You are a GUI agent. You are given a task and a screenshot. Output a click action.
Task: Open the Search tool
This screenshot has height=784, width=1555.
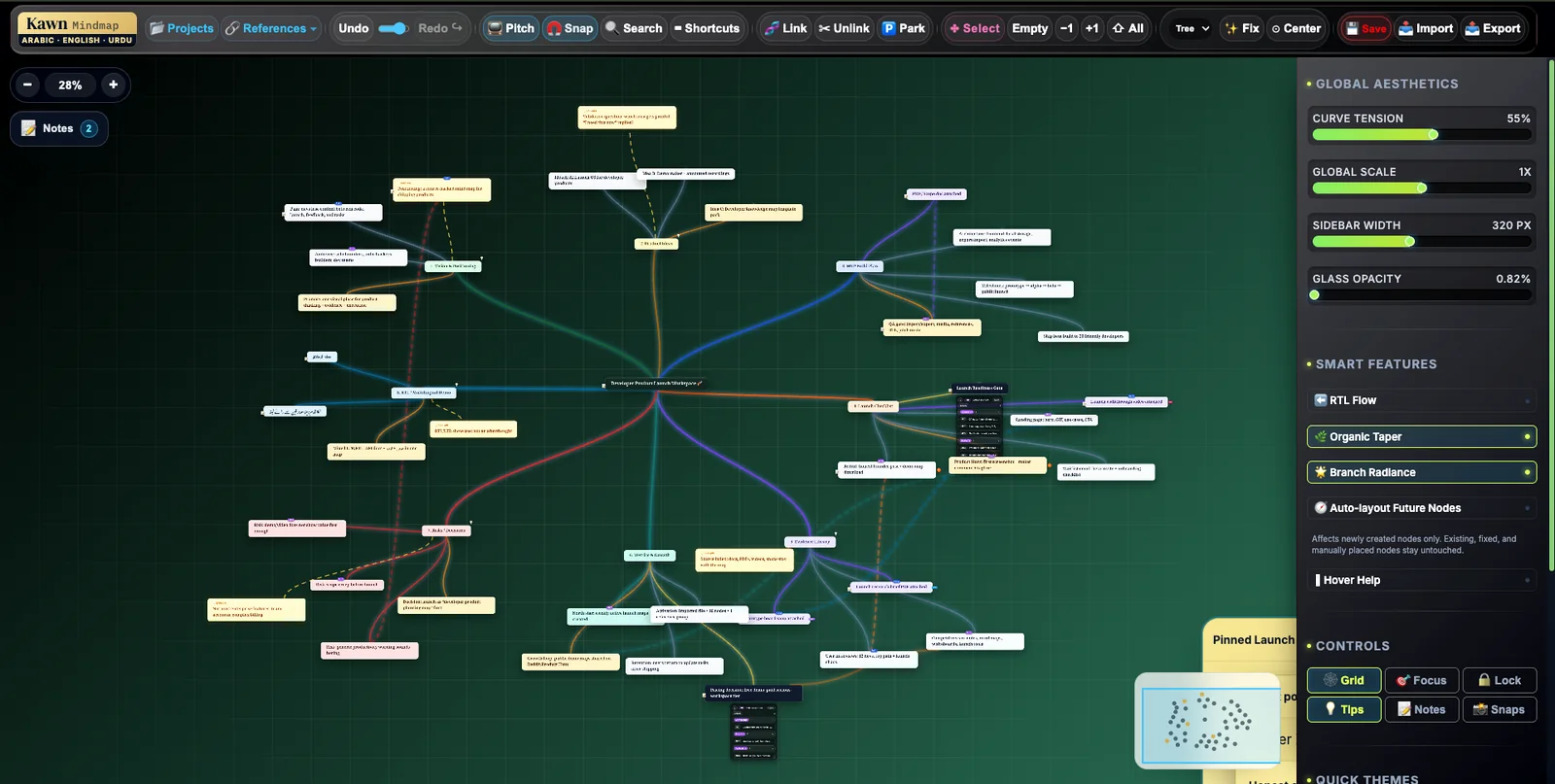(x=634, y=28)
